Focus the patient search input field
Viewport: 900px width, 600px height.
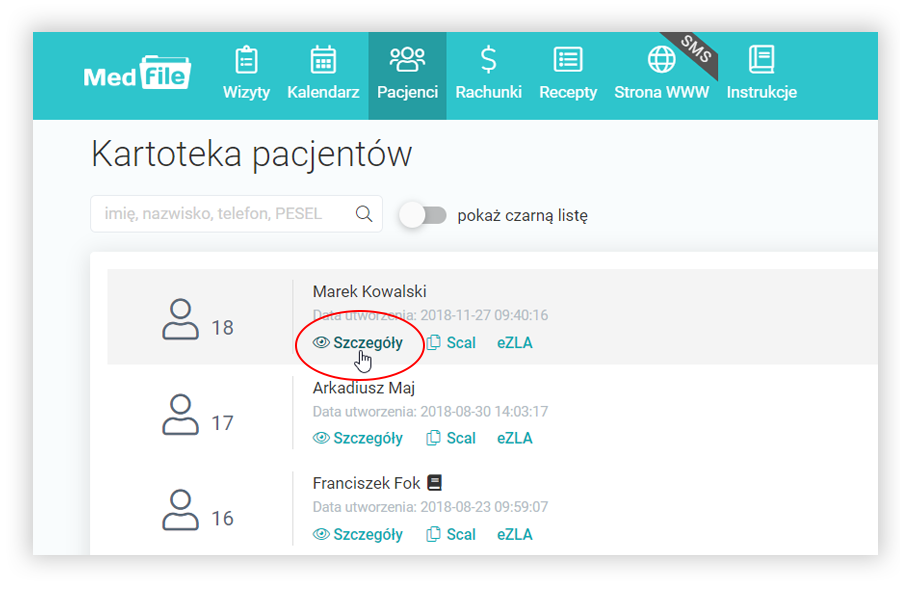point(225,213)
